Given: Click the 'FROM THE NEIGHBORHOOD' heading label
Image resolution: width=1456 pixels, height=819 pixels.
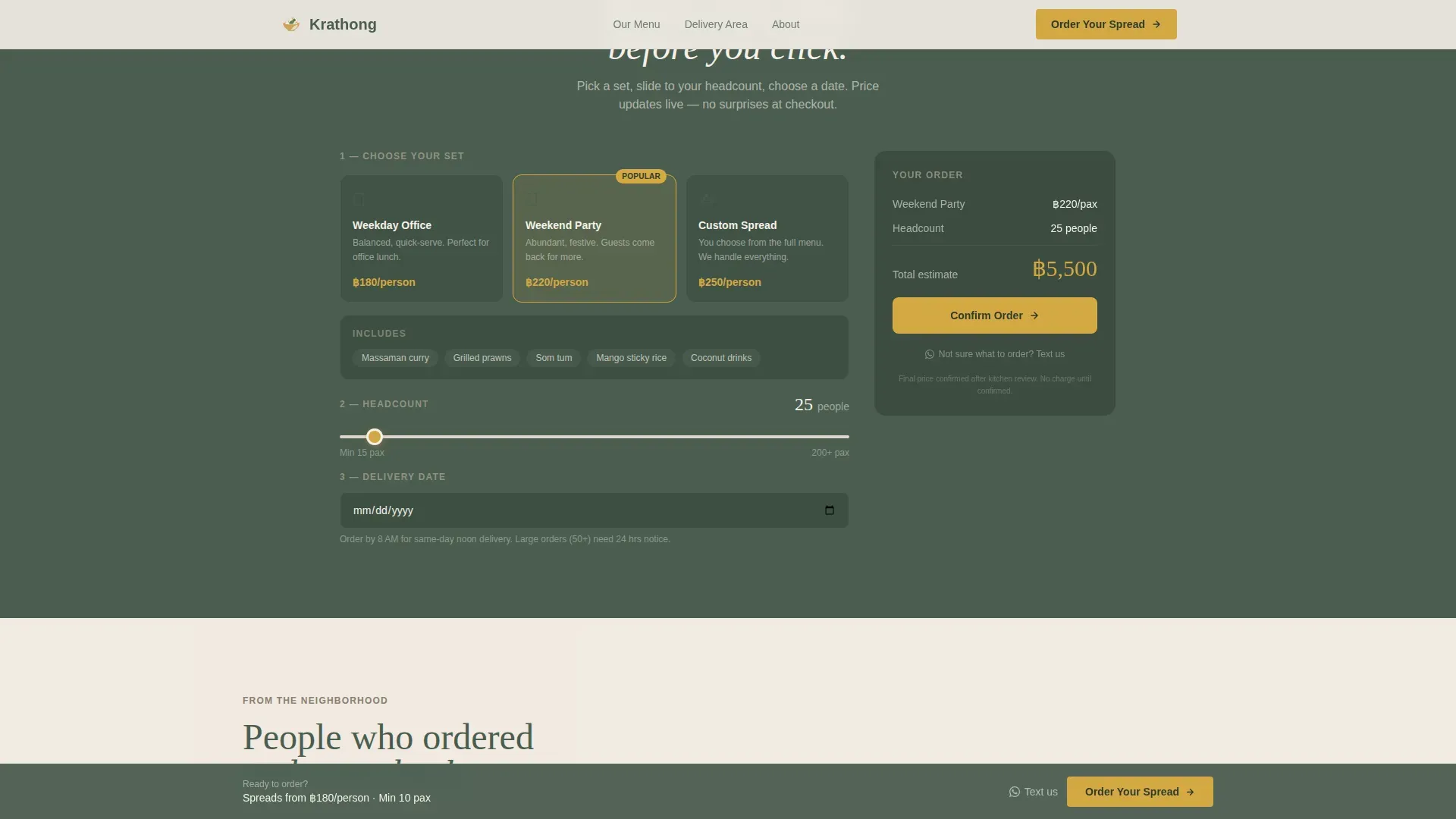Looking at the screenshot, I should point(315,701).
